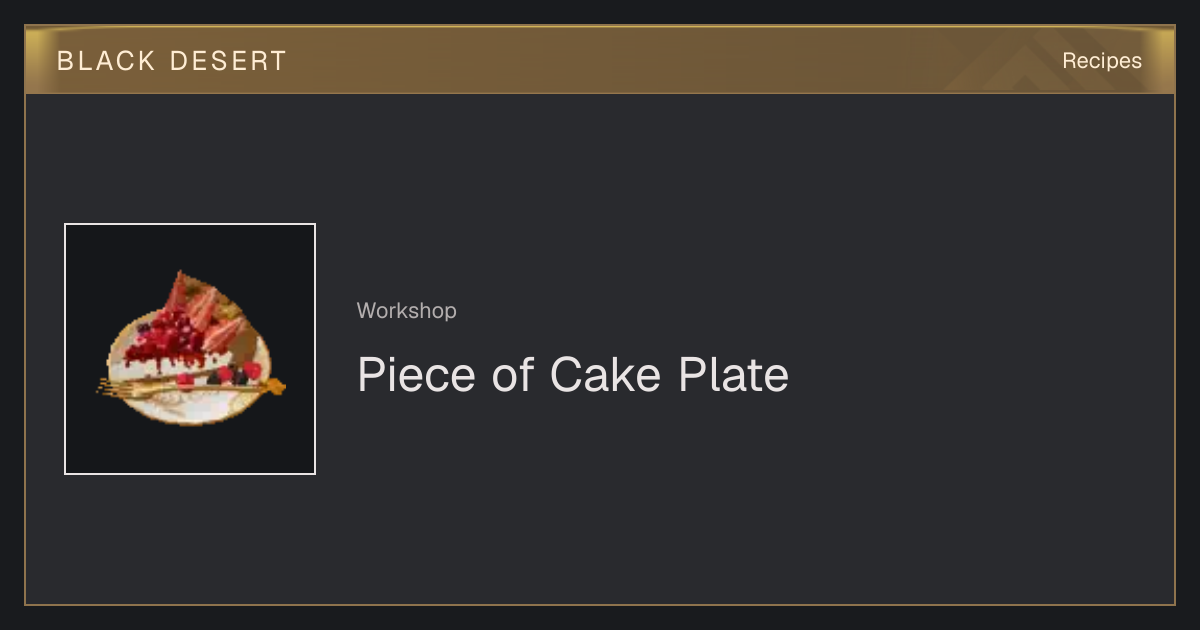Open the Recipes section

click(x=1101, y=61)
